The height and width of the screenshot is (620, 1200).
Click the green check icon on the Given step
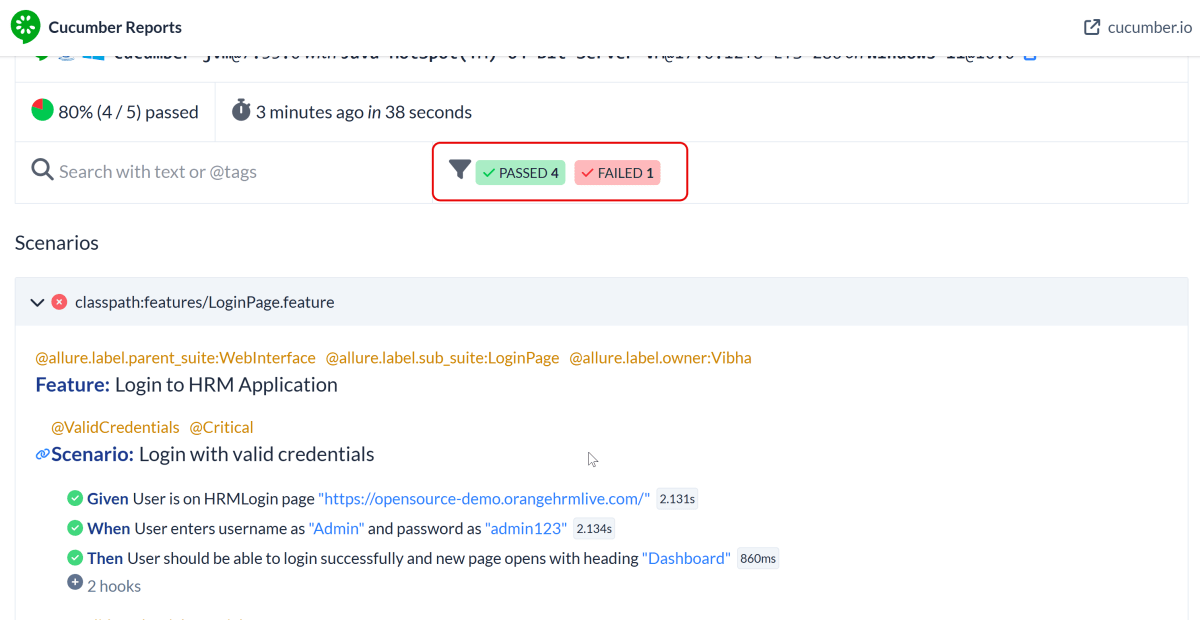[x=75, y=498]
